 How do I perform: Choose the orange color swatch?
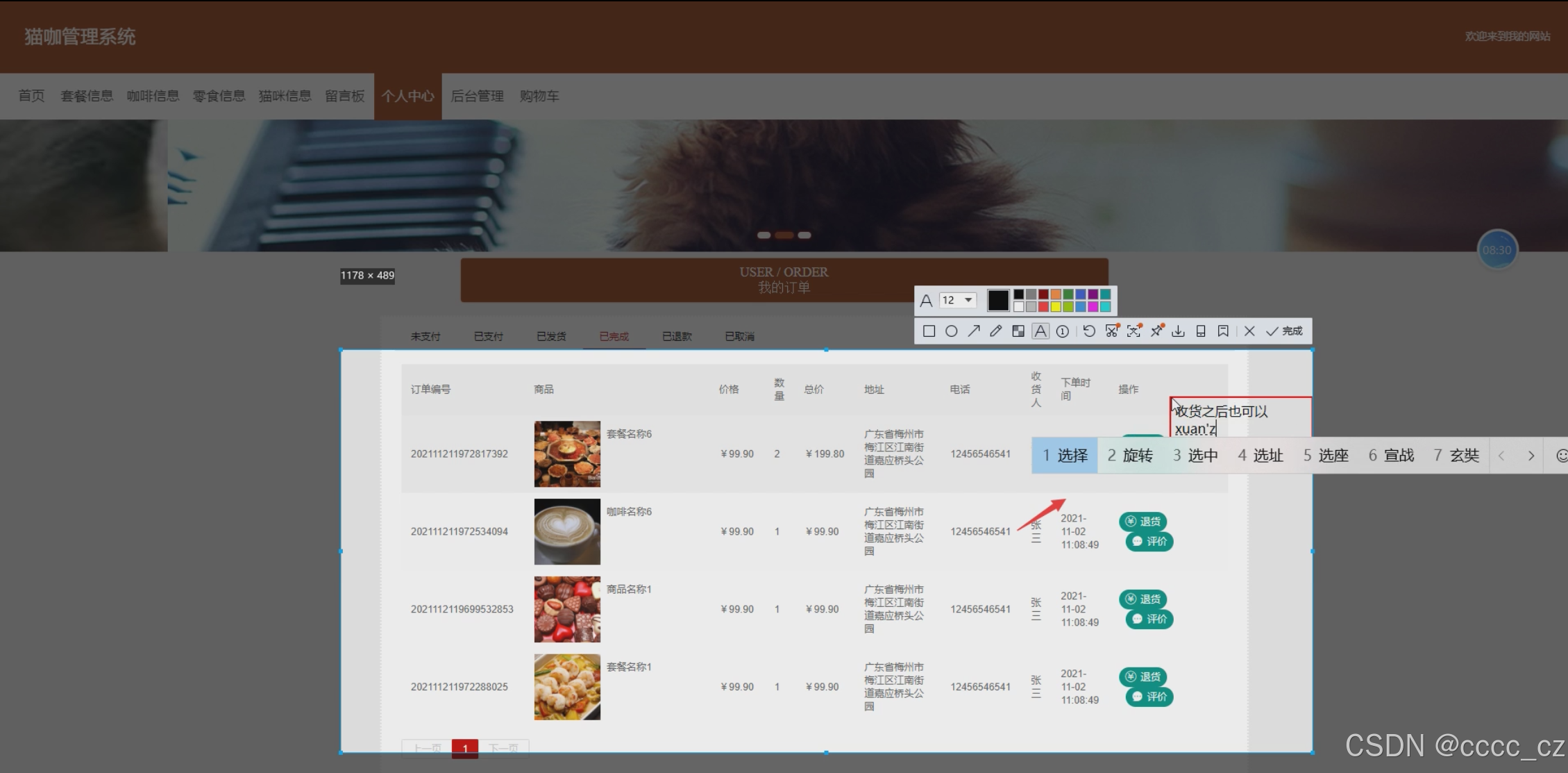pos(1056,294)
